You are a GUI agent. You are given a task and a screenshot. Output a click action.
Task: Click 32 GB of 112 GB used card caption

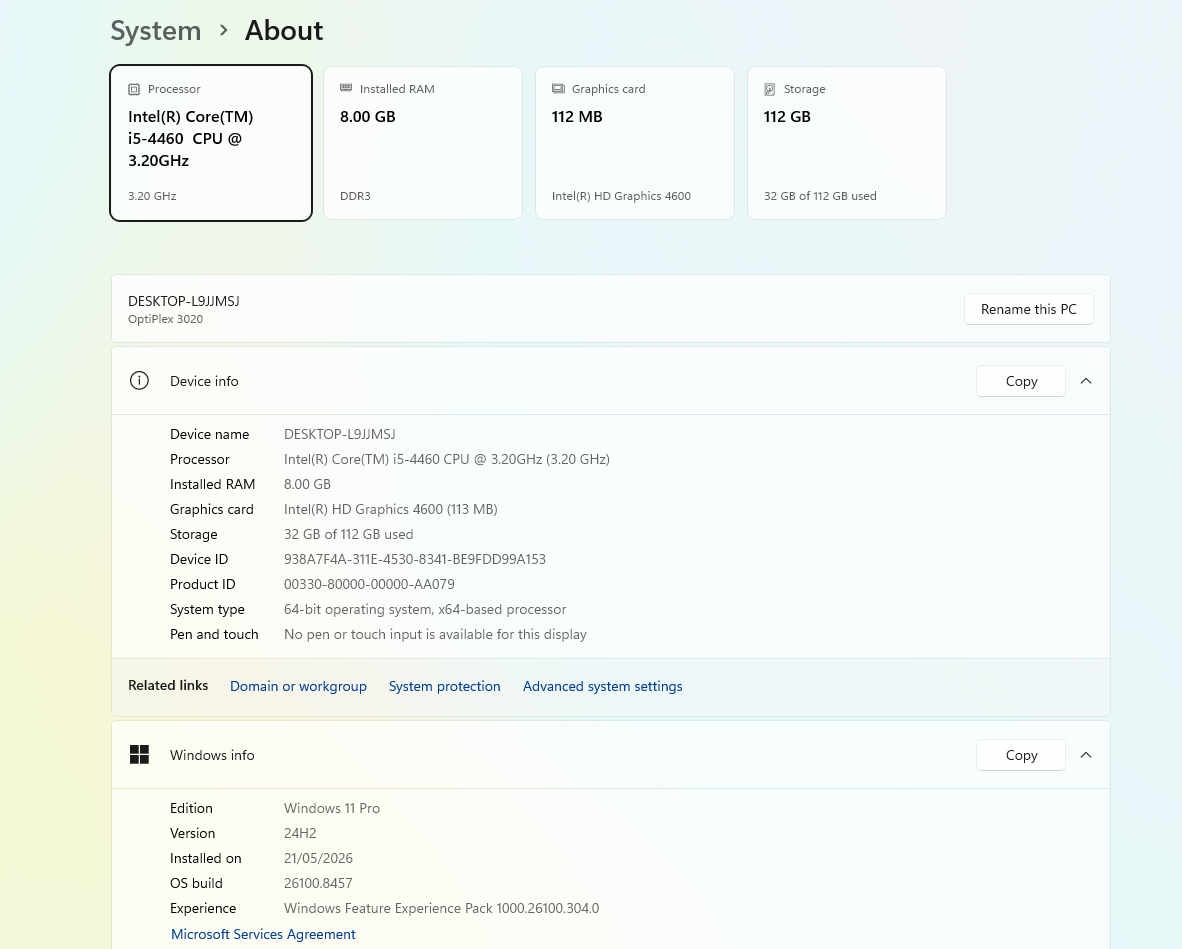[x=820, y=196]
